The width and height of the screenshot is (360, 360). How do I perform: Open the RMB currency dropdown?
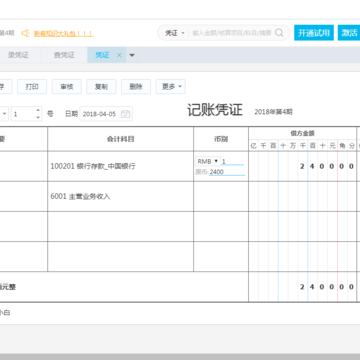pyautogui.click(x=208, y=161)
